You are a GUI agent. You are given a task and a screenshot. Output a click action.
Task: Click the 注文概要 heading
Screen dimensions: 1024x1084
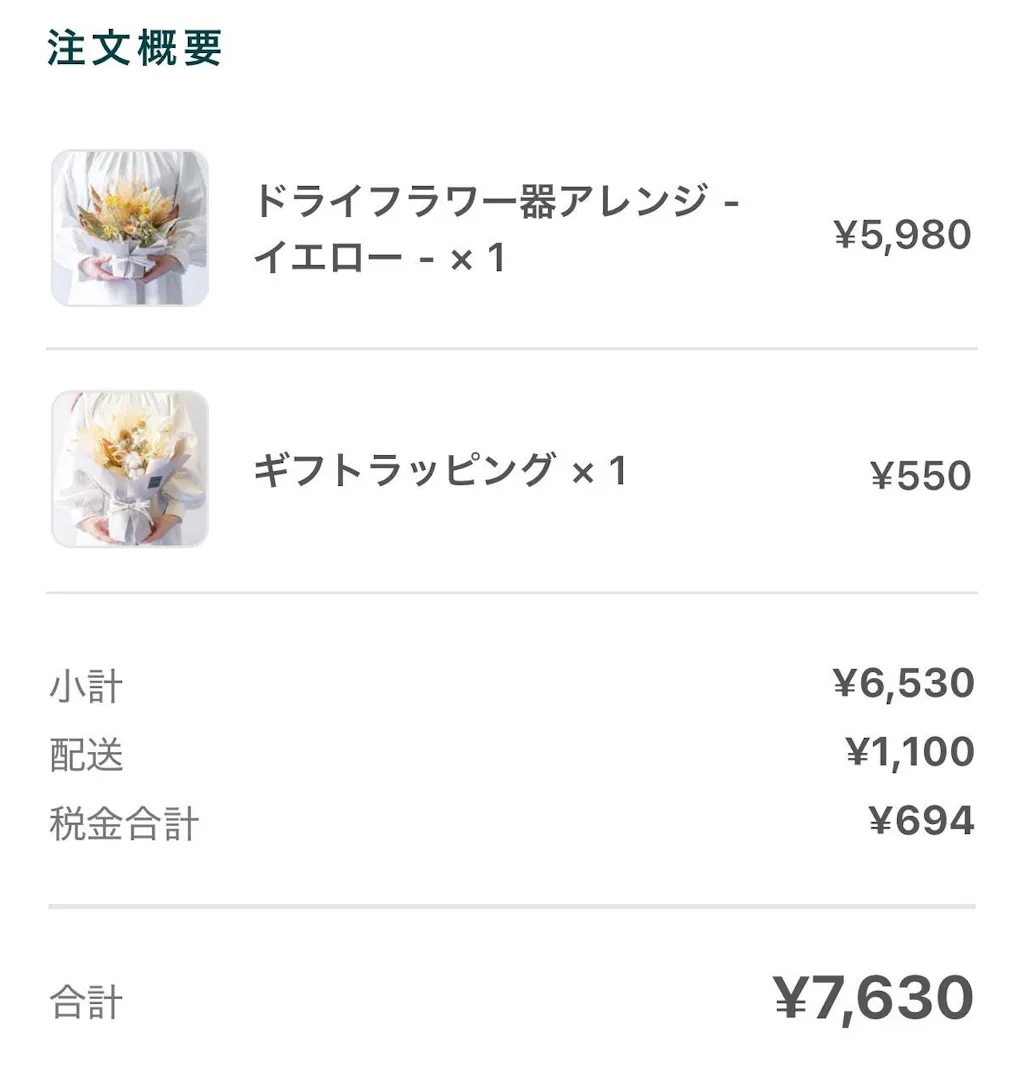click(134, 48)
